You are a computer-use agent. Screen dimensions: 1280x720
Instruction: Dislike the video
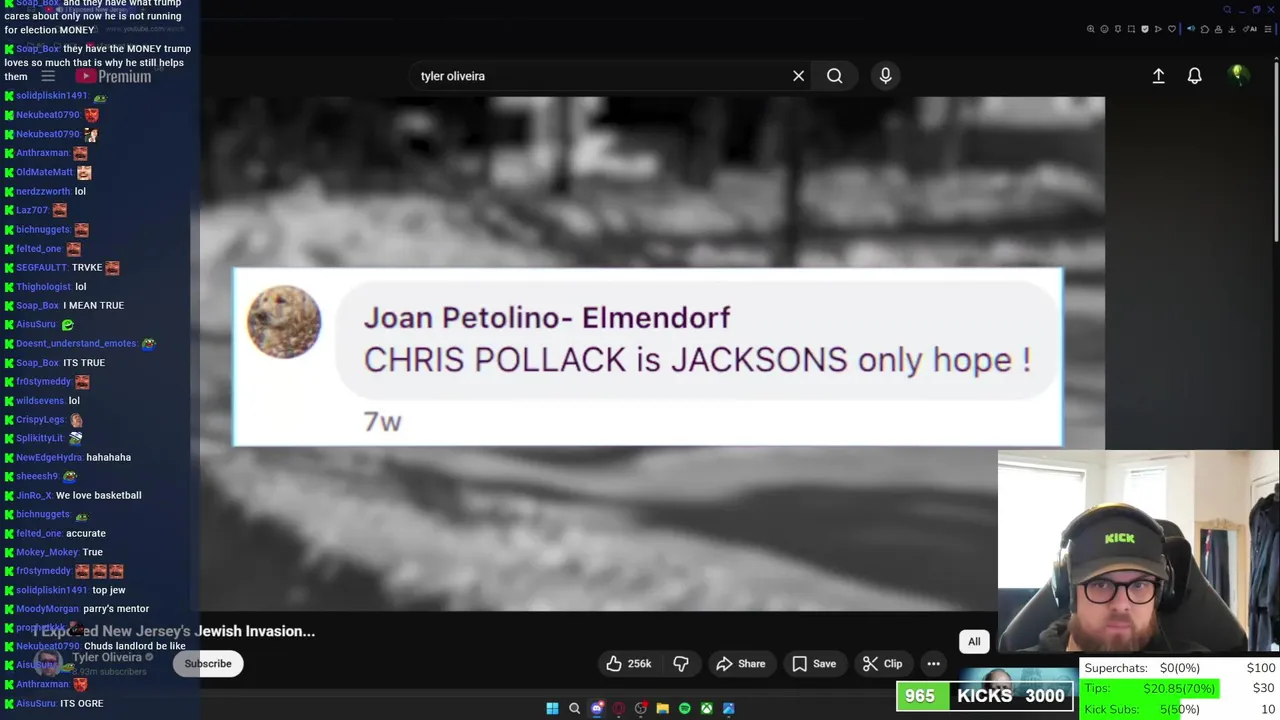(681, 663)
